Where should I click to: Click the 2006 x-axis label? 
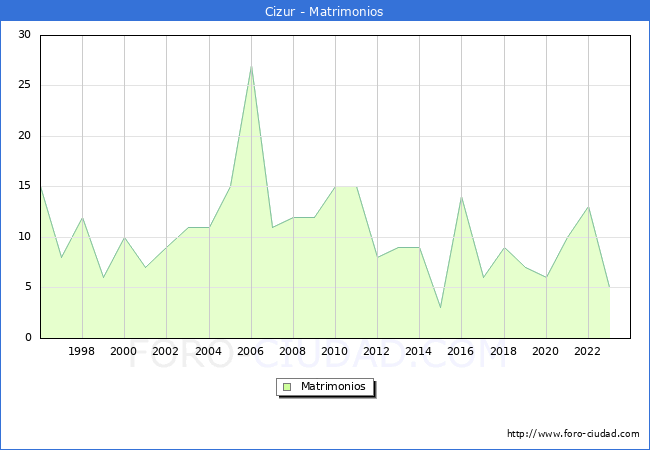pyautogui.click(x=250, y=351)
